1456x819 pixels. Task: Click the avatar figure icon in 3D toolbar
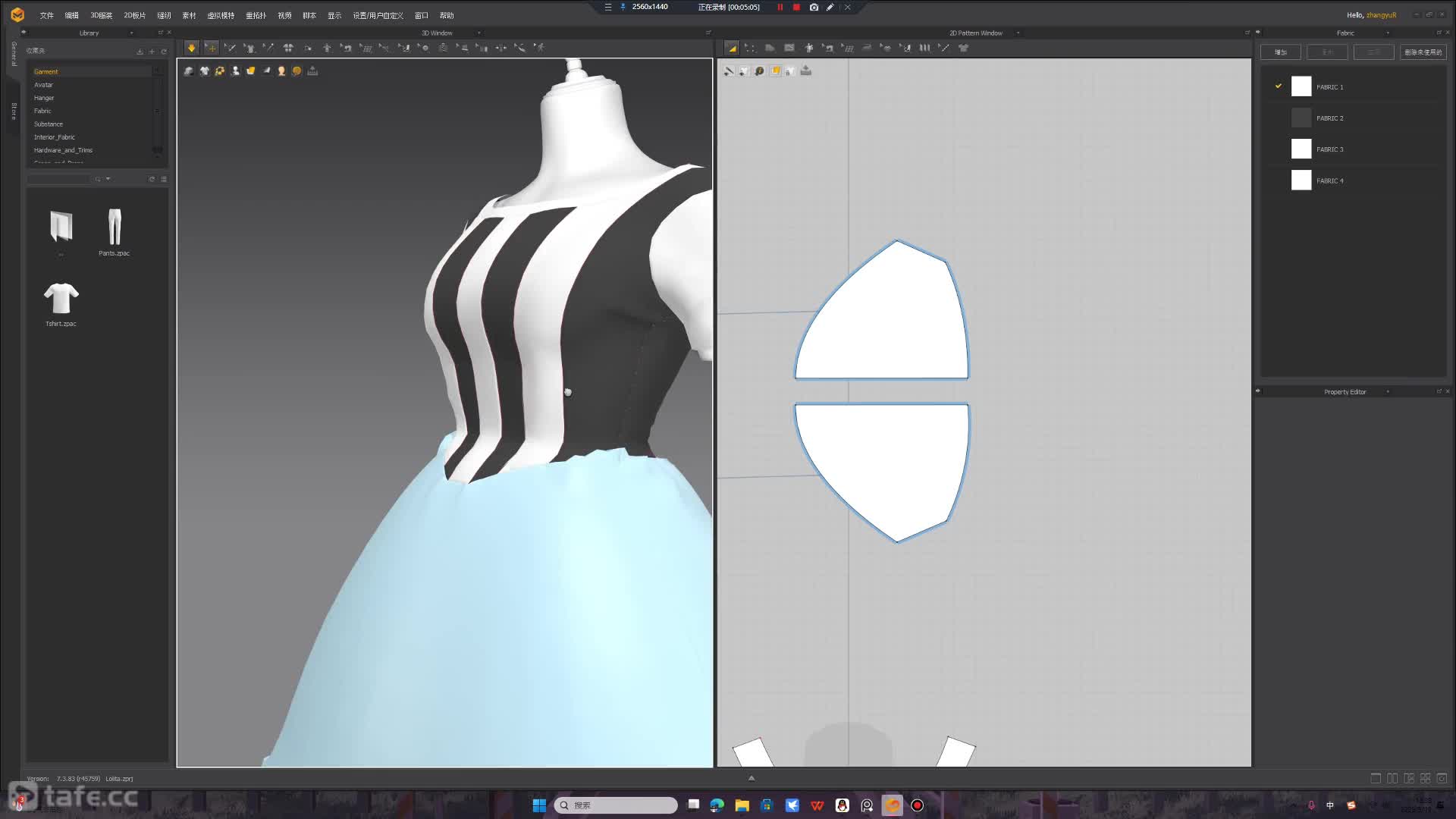pos(327,48)
